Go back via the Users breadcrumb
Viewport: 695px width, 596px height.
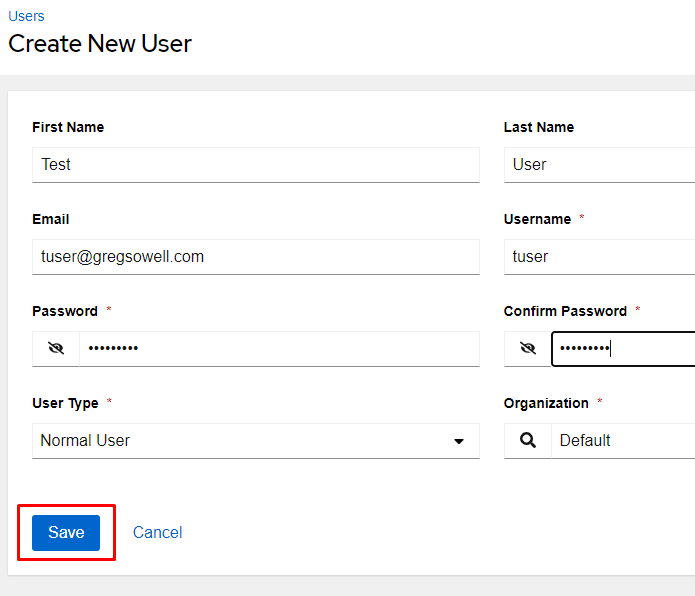click(x=26, y=16)
